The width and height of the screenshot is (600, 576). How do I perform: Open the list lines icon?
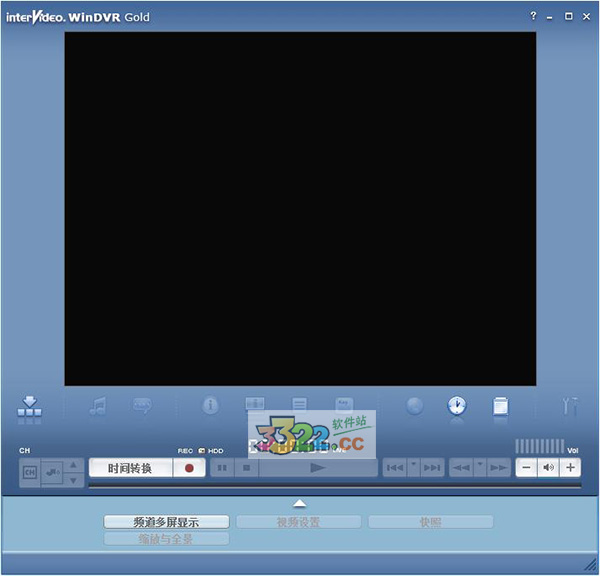pyautogui.click(x=299, y=403)
